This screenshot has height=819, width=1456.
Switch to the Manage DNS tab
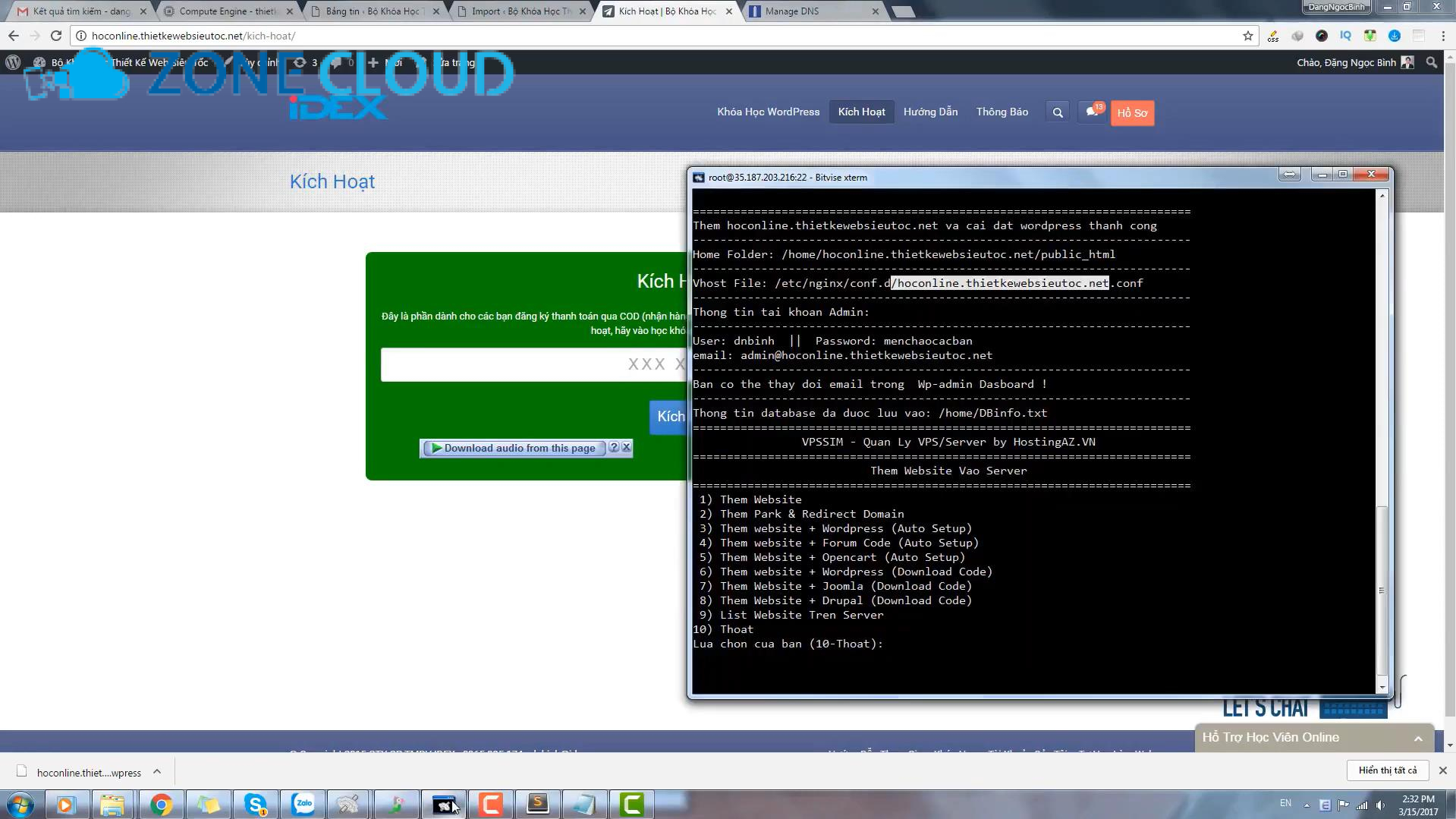812,11
